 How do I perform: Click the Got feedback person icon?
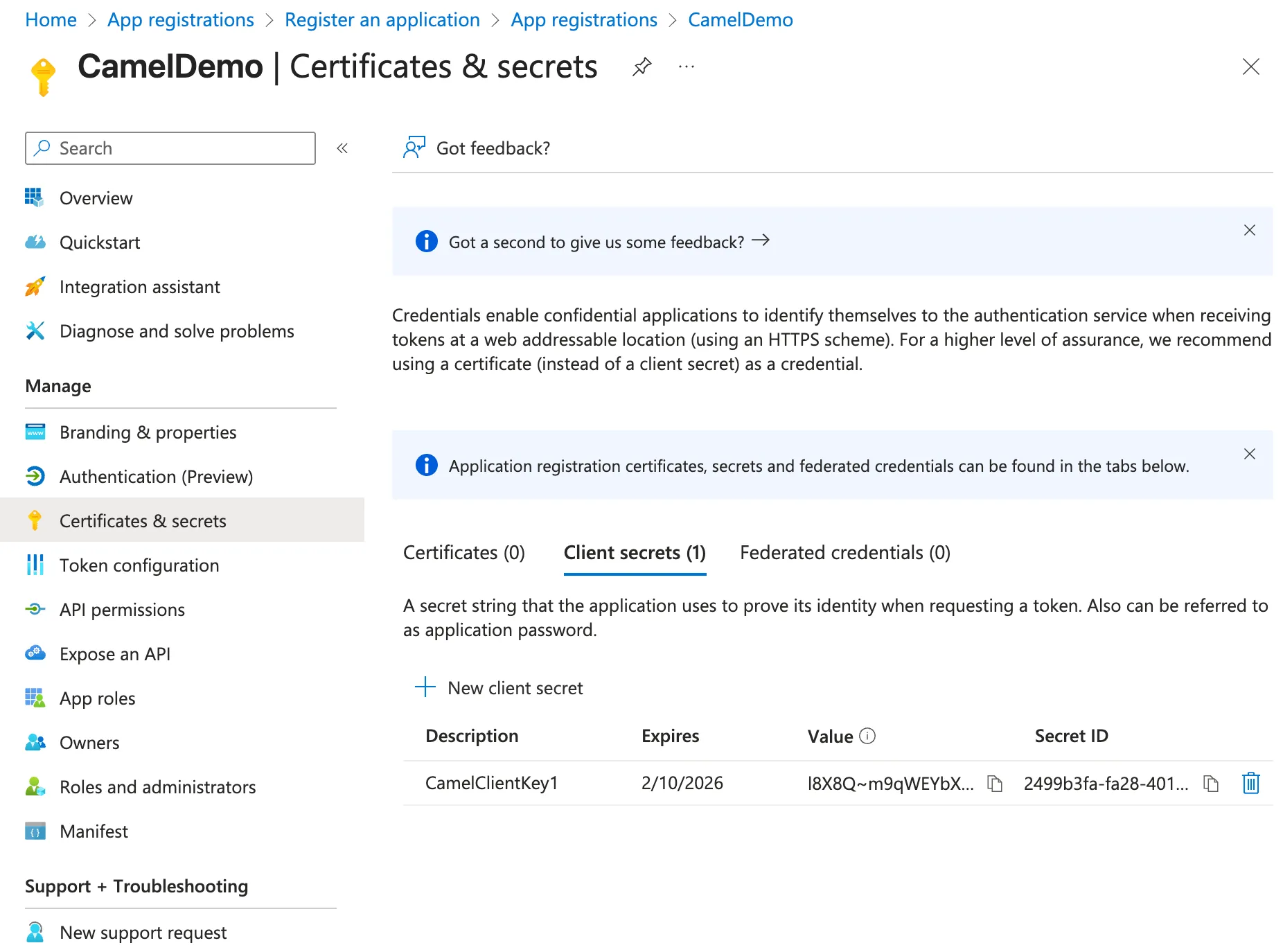pyautogui.click(x=414, y=148)
